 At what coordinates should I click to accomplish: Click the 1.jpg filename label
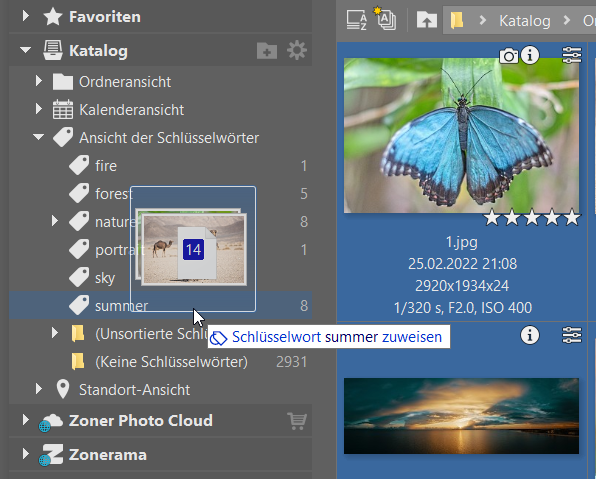(x=461, y=242)
